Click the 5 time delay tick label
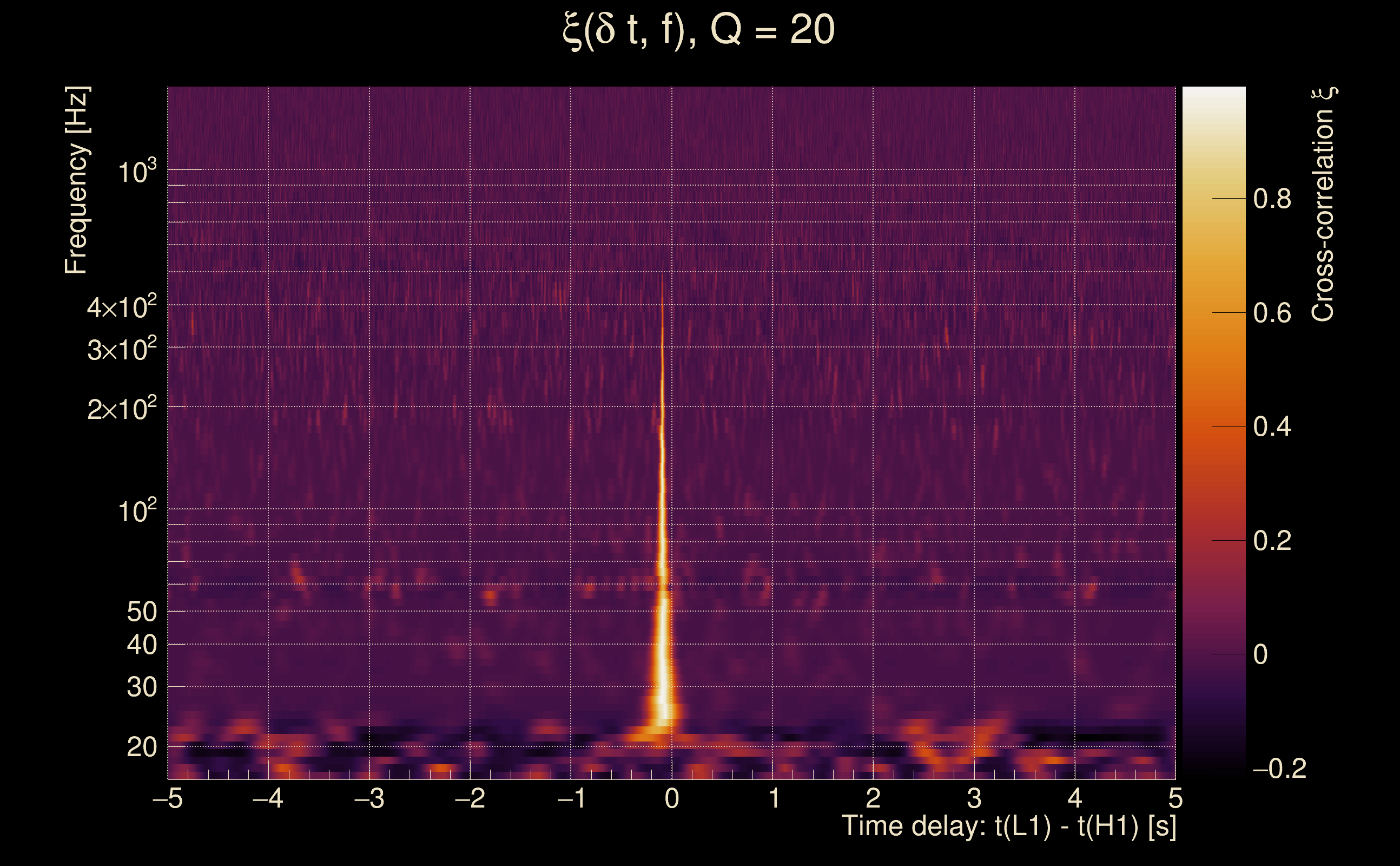 pyautogui.click(x=1175, y=798)
